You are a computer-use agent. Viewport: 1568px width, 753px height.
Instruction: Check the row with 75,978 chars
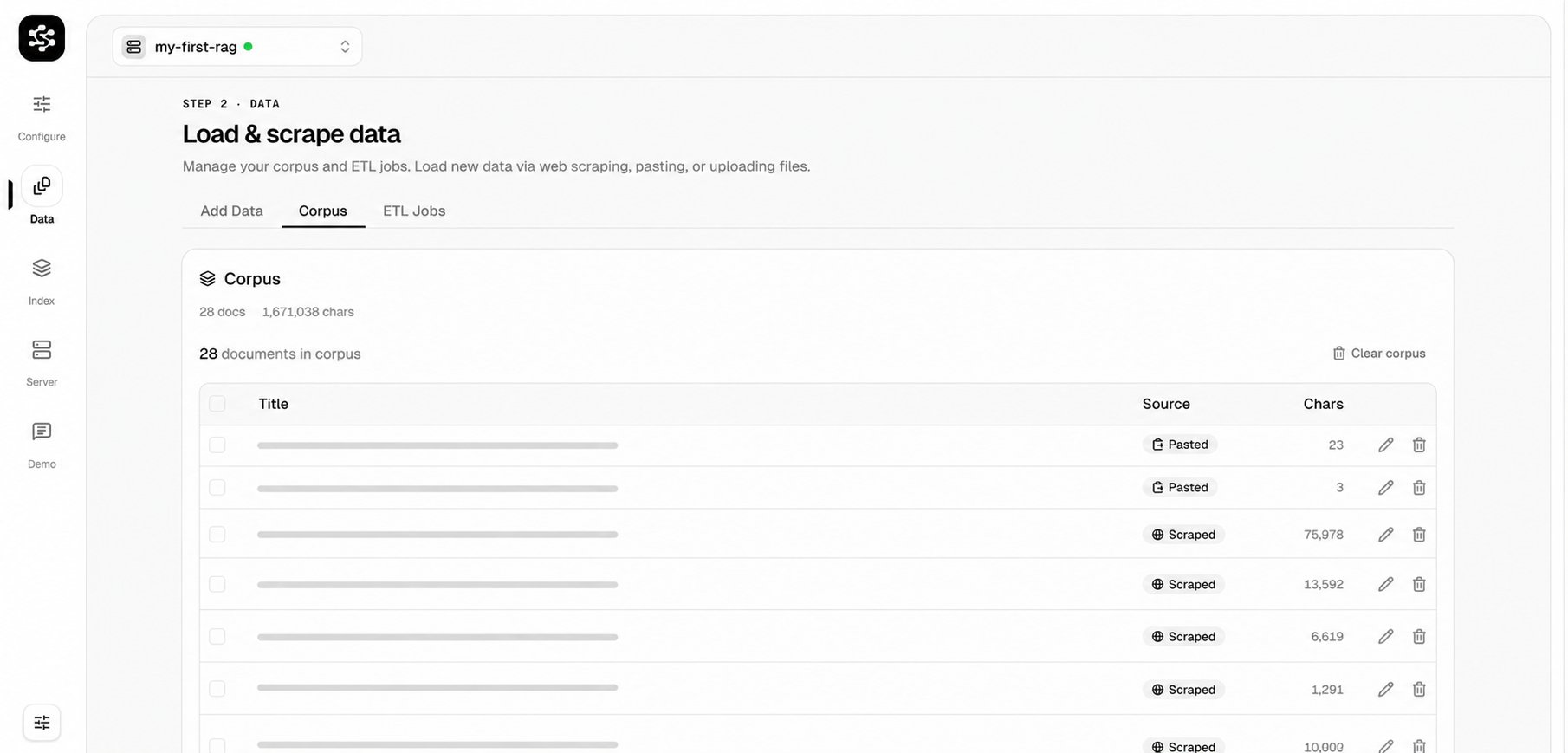click(217, 535)
